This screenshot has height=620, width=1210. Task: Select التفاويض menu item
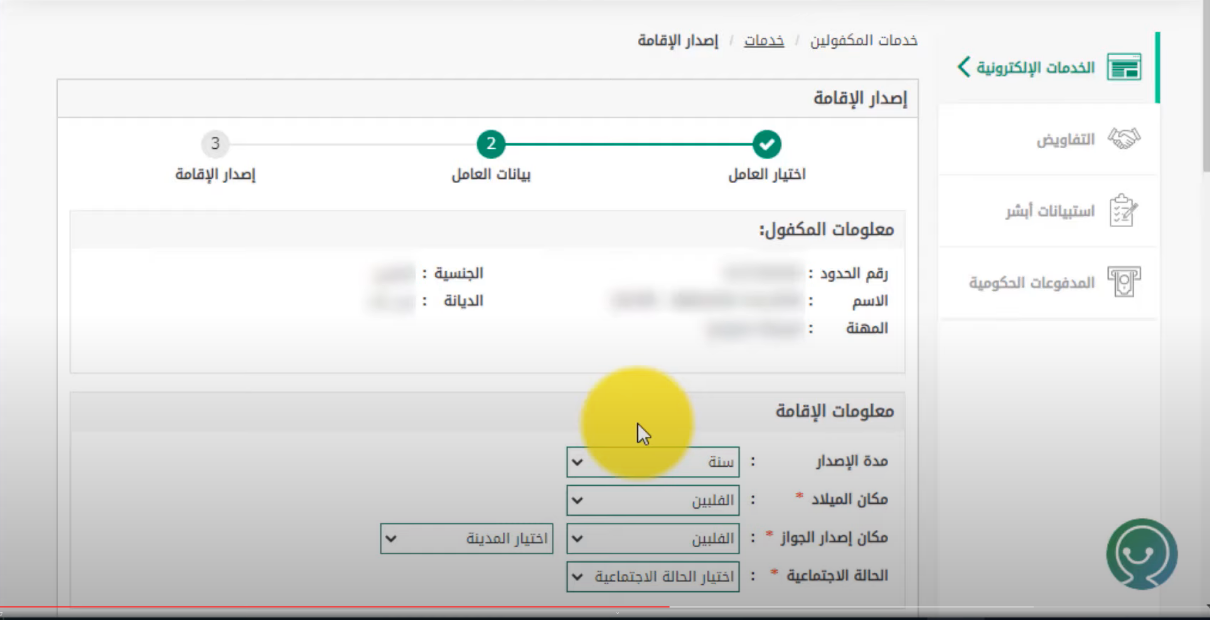1048,140
